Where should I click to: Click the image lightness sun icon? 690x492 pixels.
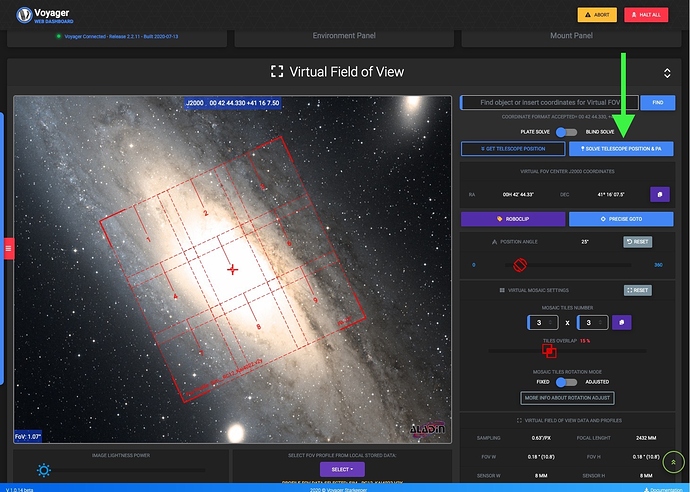(44, 470)
